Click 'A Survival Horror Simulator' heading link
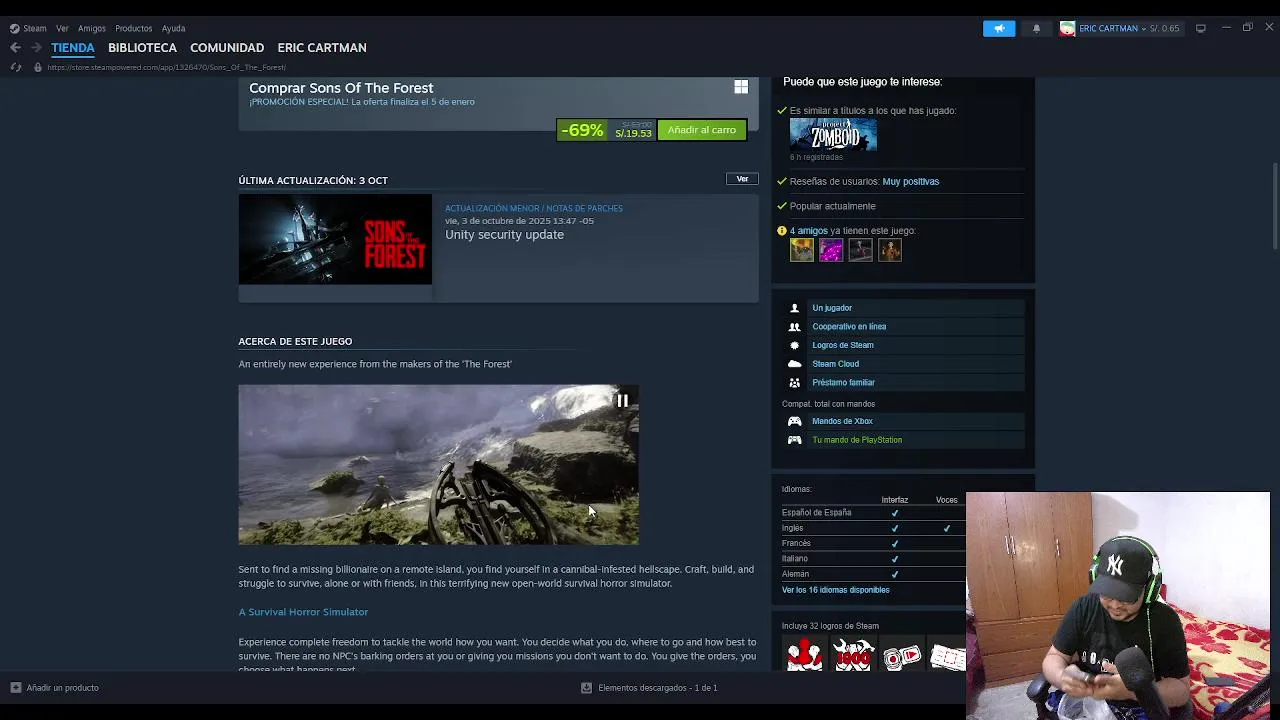 tap(303, 612)
